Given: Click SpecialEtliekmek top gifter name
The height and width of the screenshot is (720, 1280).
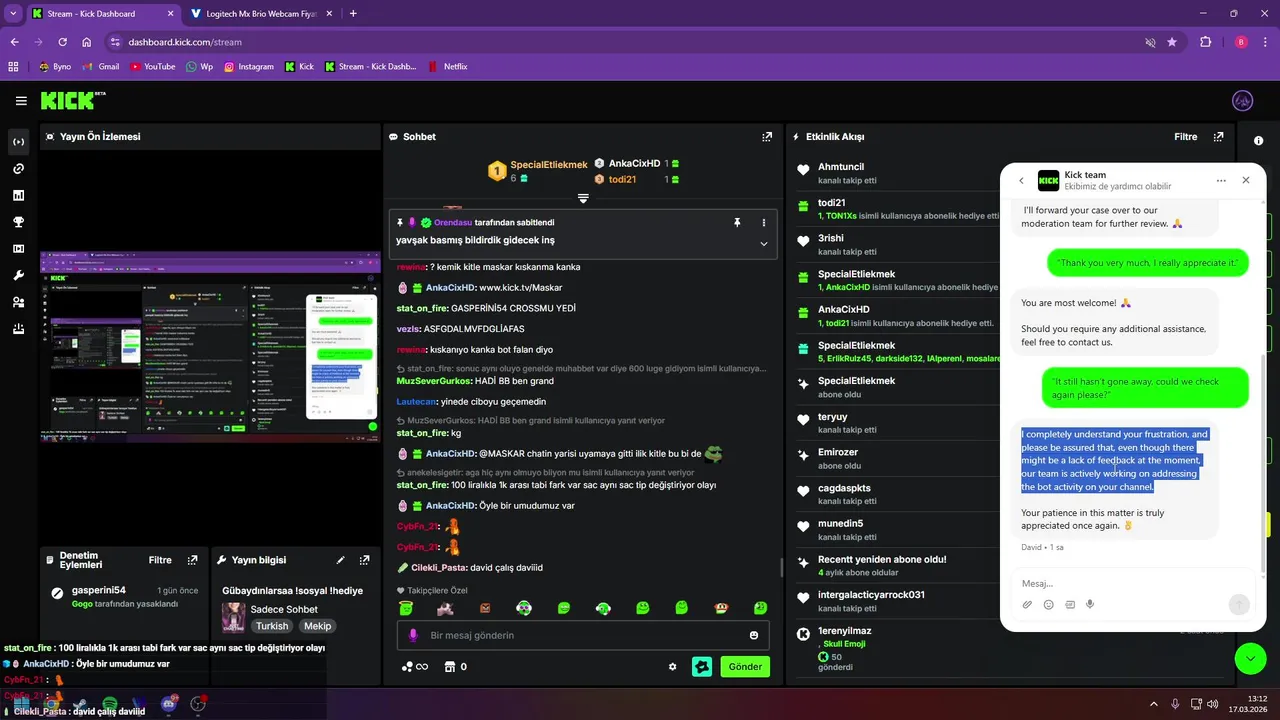Looking at the screenshot, I should (x=549, y=165).
